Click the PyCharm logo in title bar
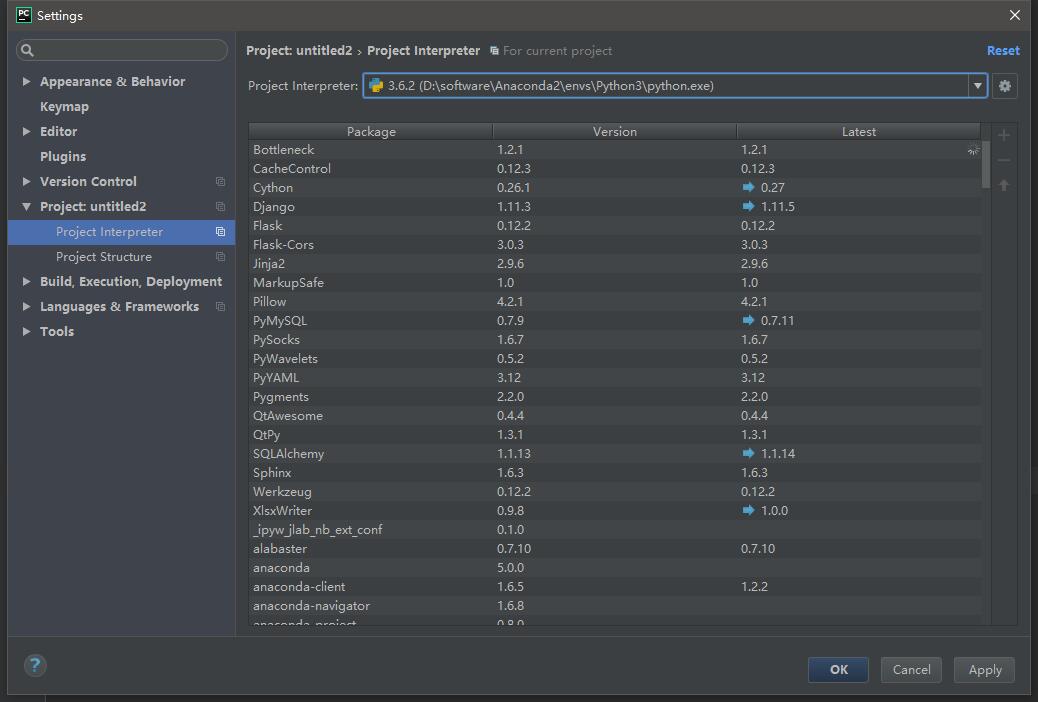The image size is (1038, 702). (x=24, y=15)
